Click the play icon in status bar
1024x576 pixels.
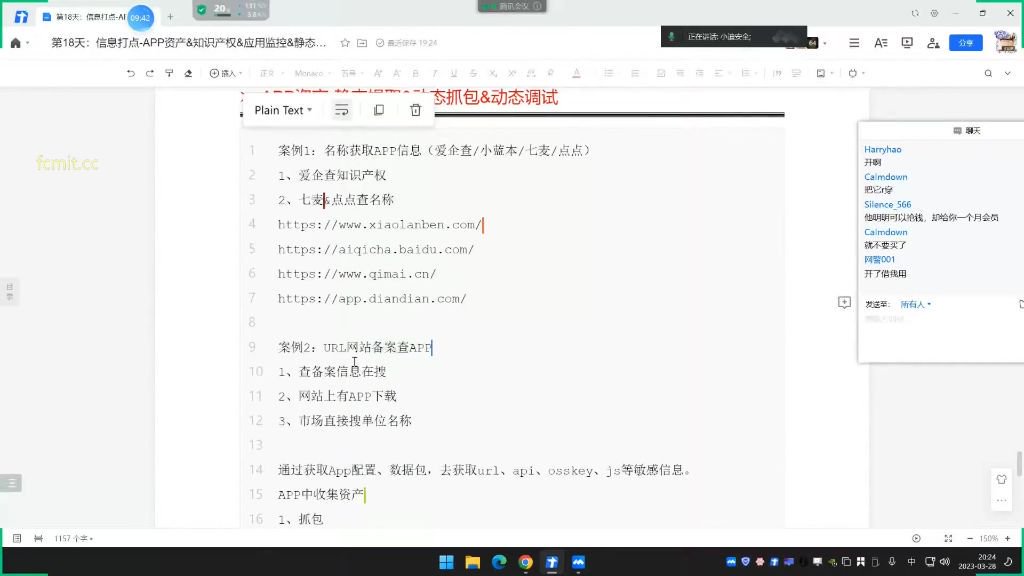pyautogui.click(x=916, y=538)
